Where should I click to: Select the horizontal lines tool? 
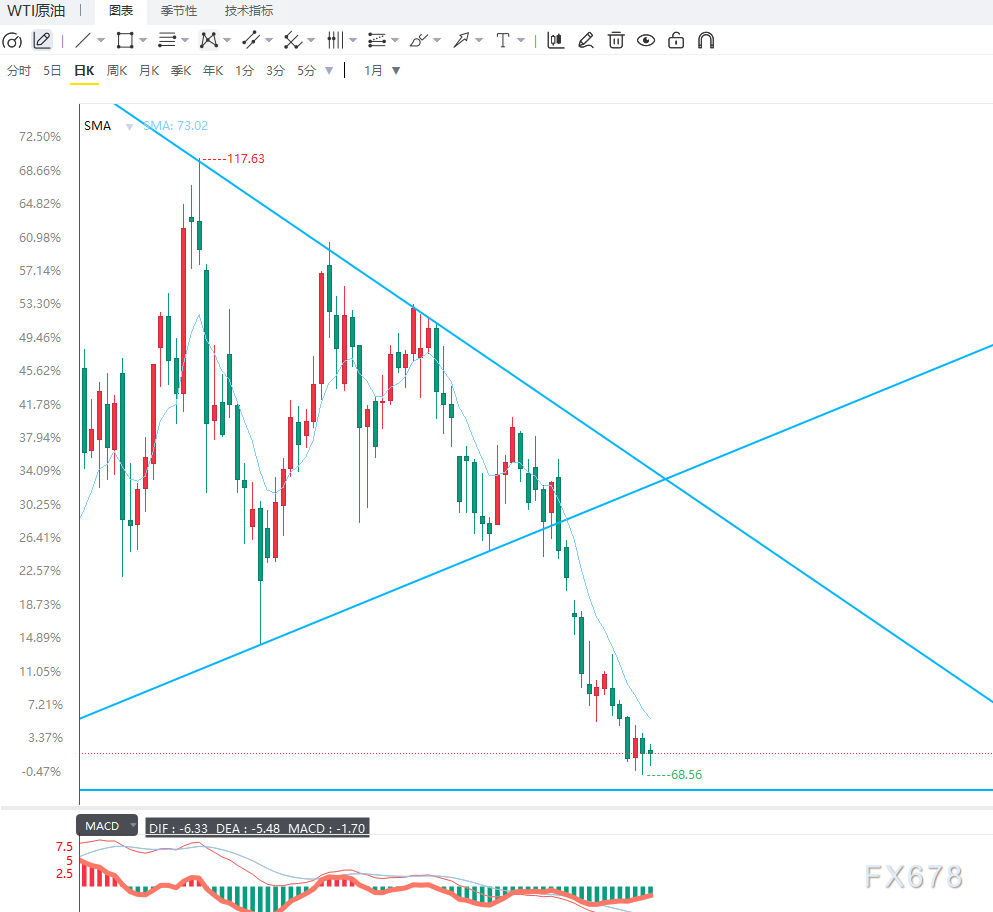(167, 41)
